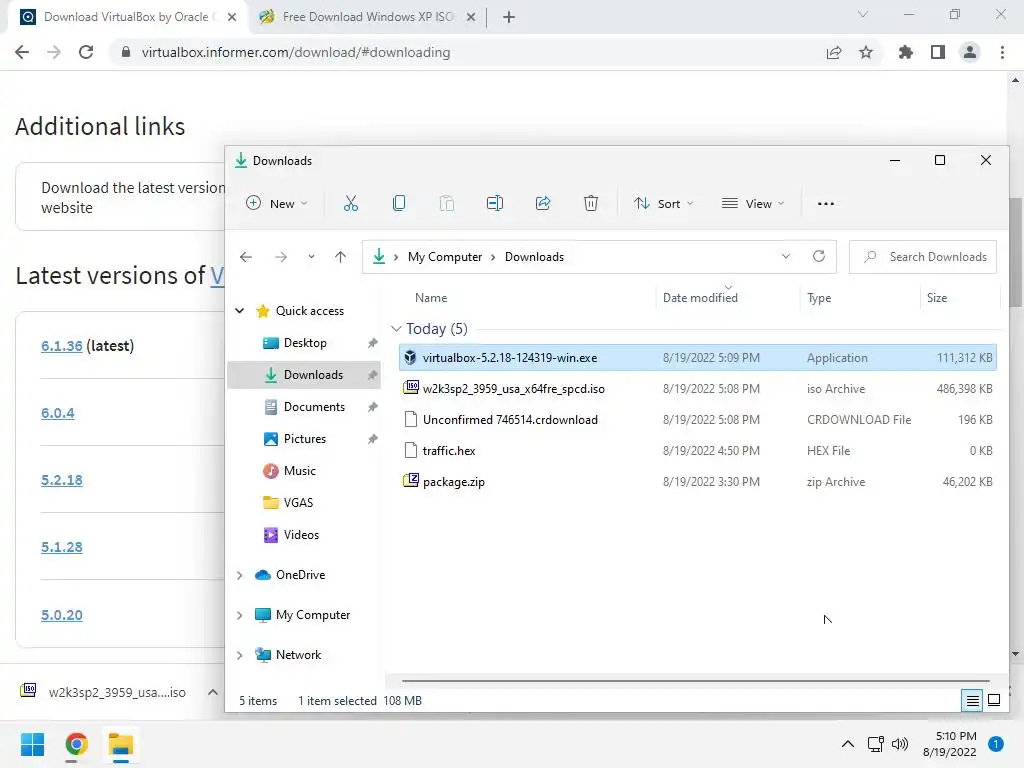Open the Chrome profile avatar
Screen dimensions: 1024x768
[970, 52]
